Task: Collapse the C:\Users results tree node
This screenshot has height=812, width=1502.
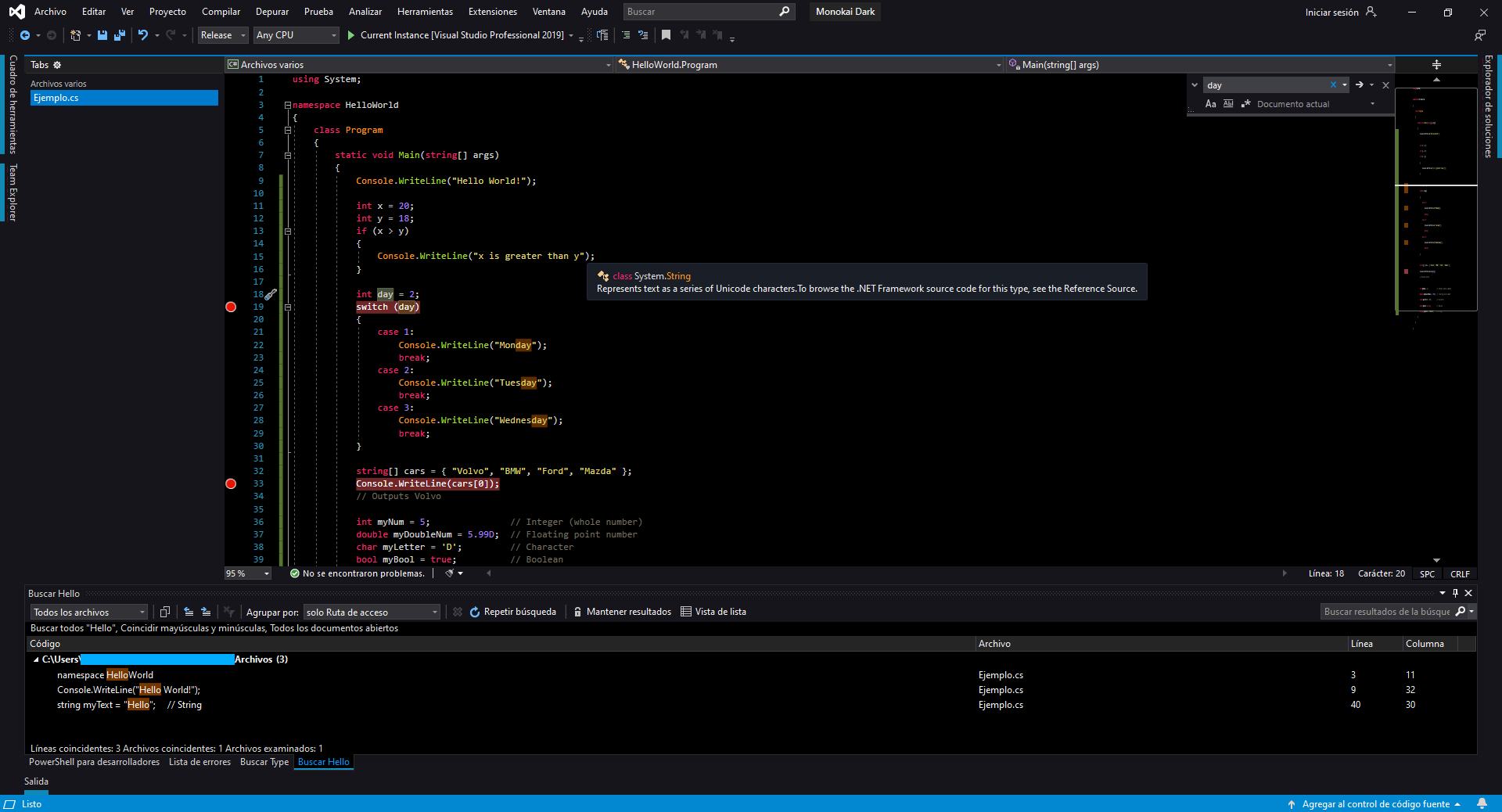Action: pyautogui.click(x=36, y=659)
